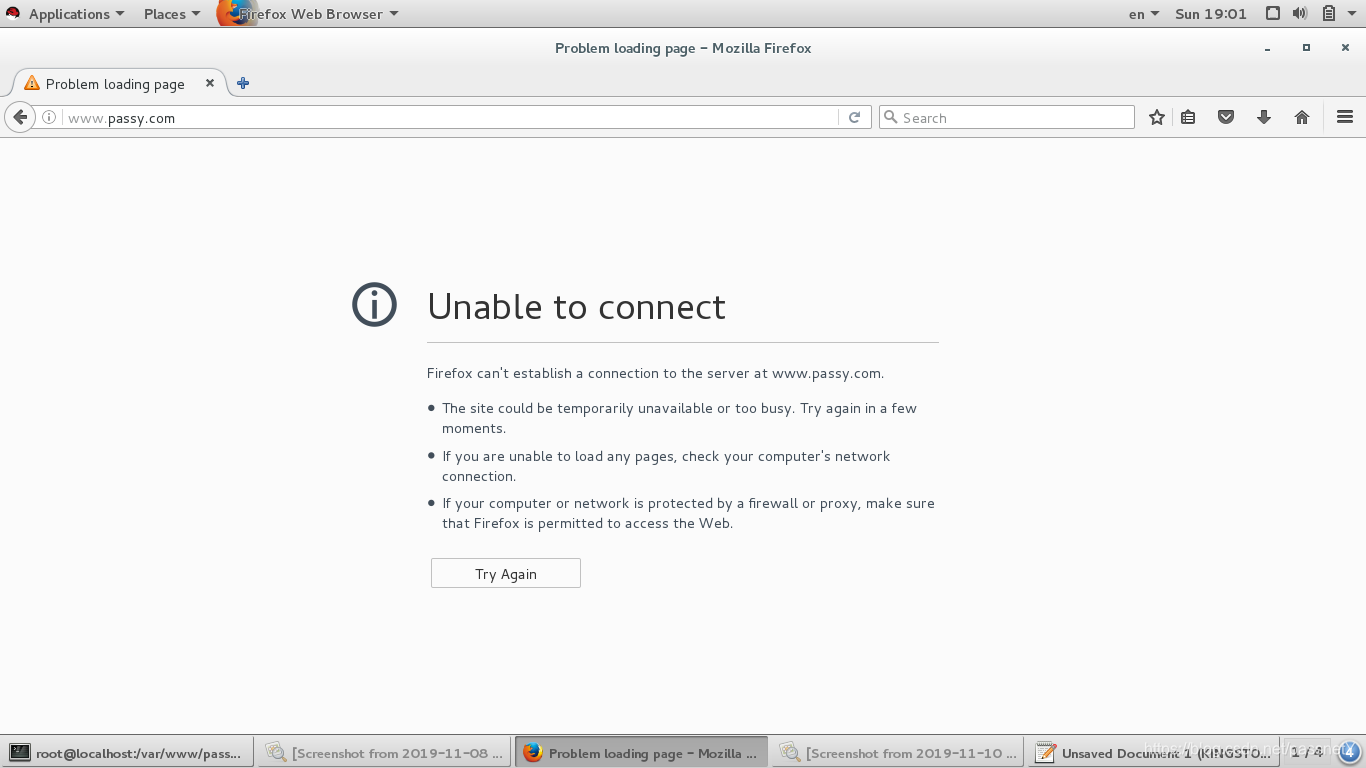Save page to Pocket icon
The width and height of the screenshot is (1366, 768).
(1226, 117)
